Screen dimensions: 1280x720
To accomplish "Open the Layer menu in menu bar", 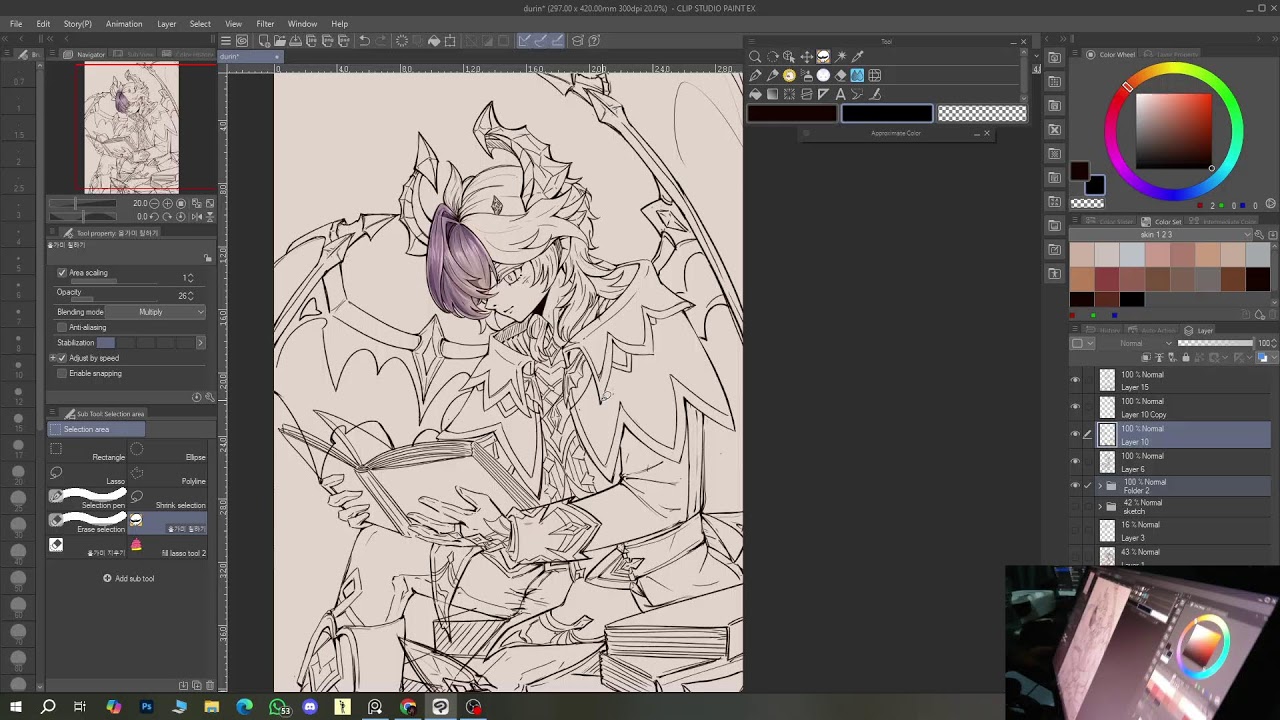I will [x=166, y=24].
